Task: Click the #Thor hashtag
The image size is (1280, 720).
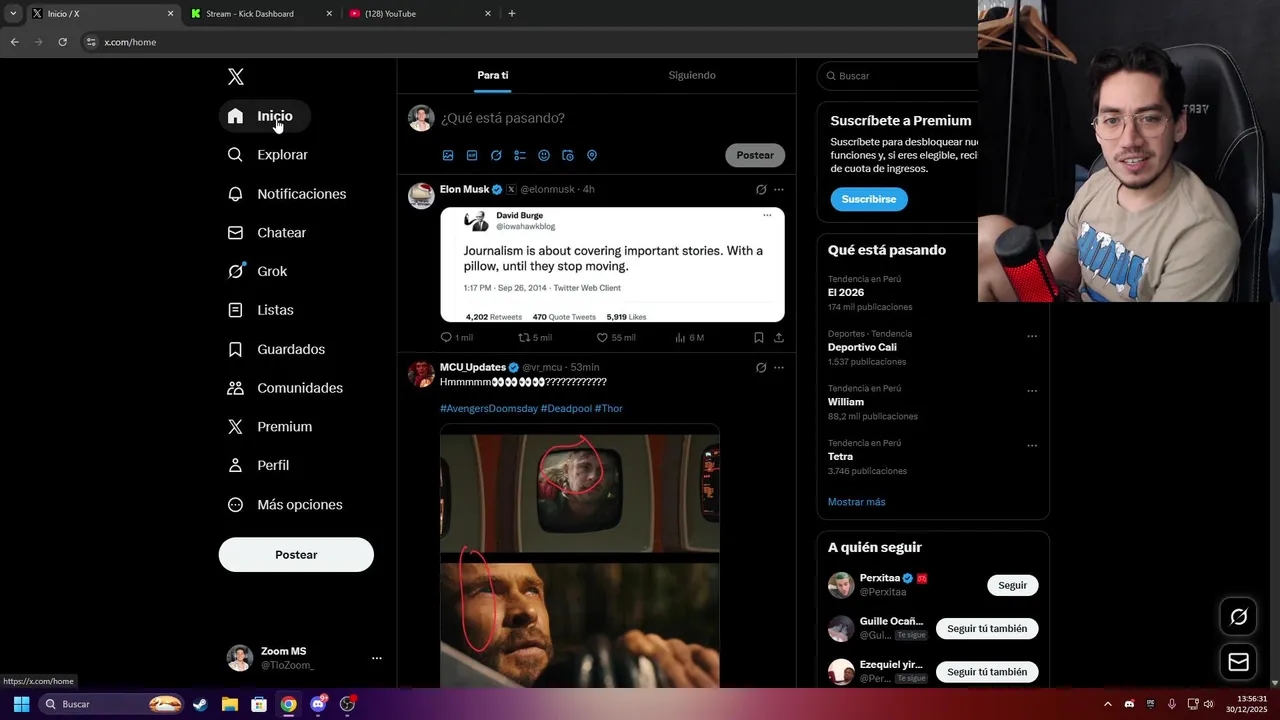Action: click(x=609, y=409)
